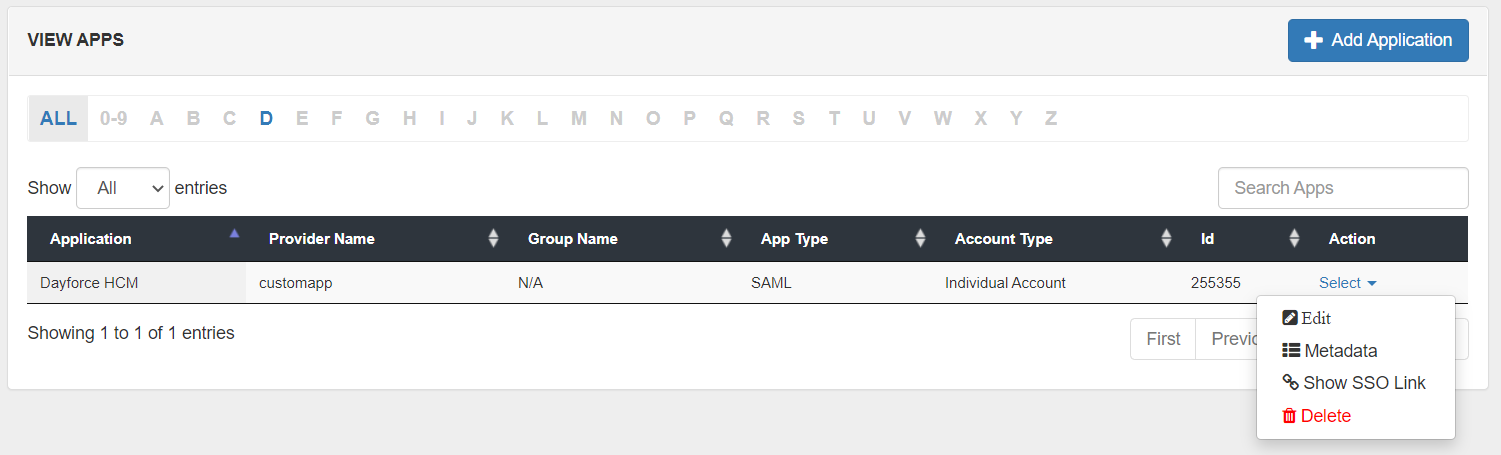Image resolution: width=1501 pixels, height=455 pixels.
Task: Toggle the Select action dropdown
Action: (x=1347, y=283)
